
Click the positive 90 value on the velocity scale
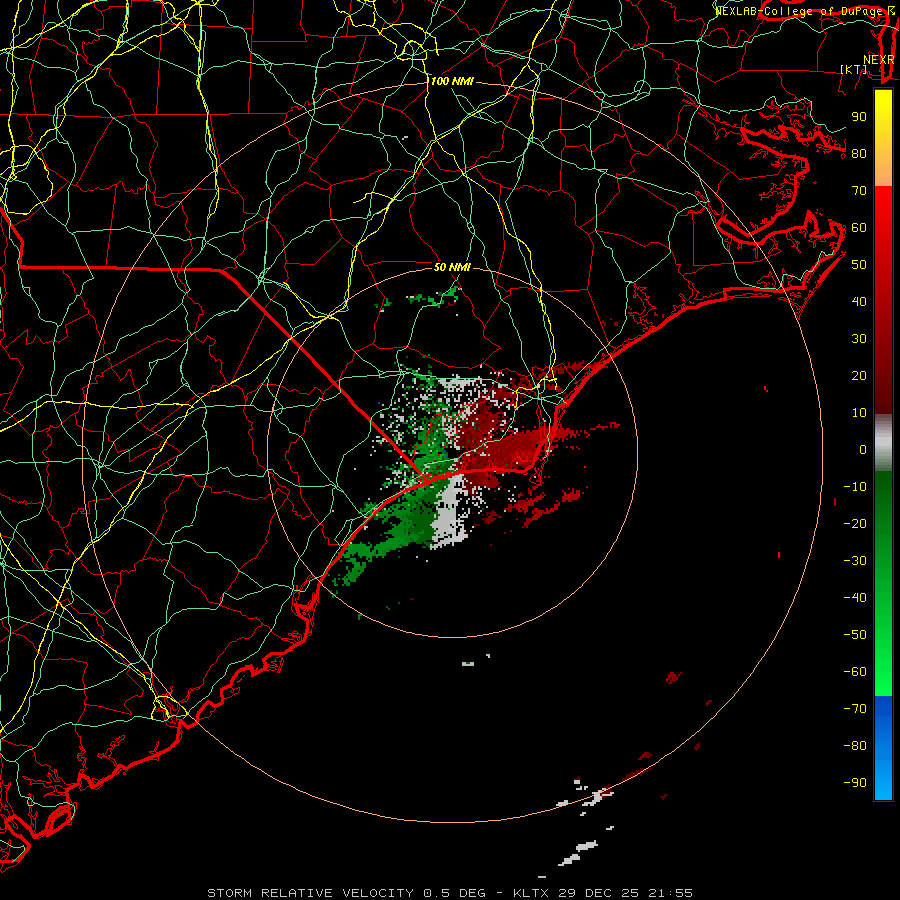(x=859, y=117)
